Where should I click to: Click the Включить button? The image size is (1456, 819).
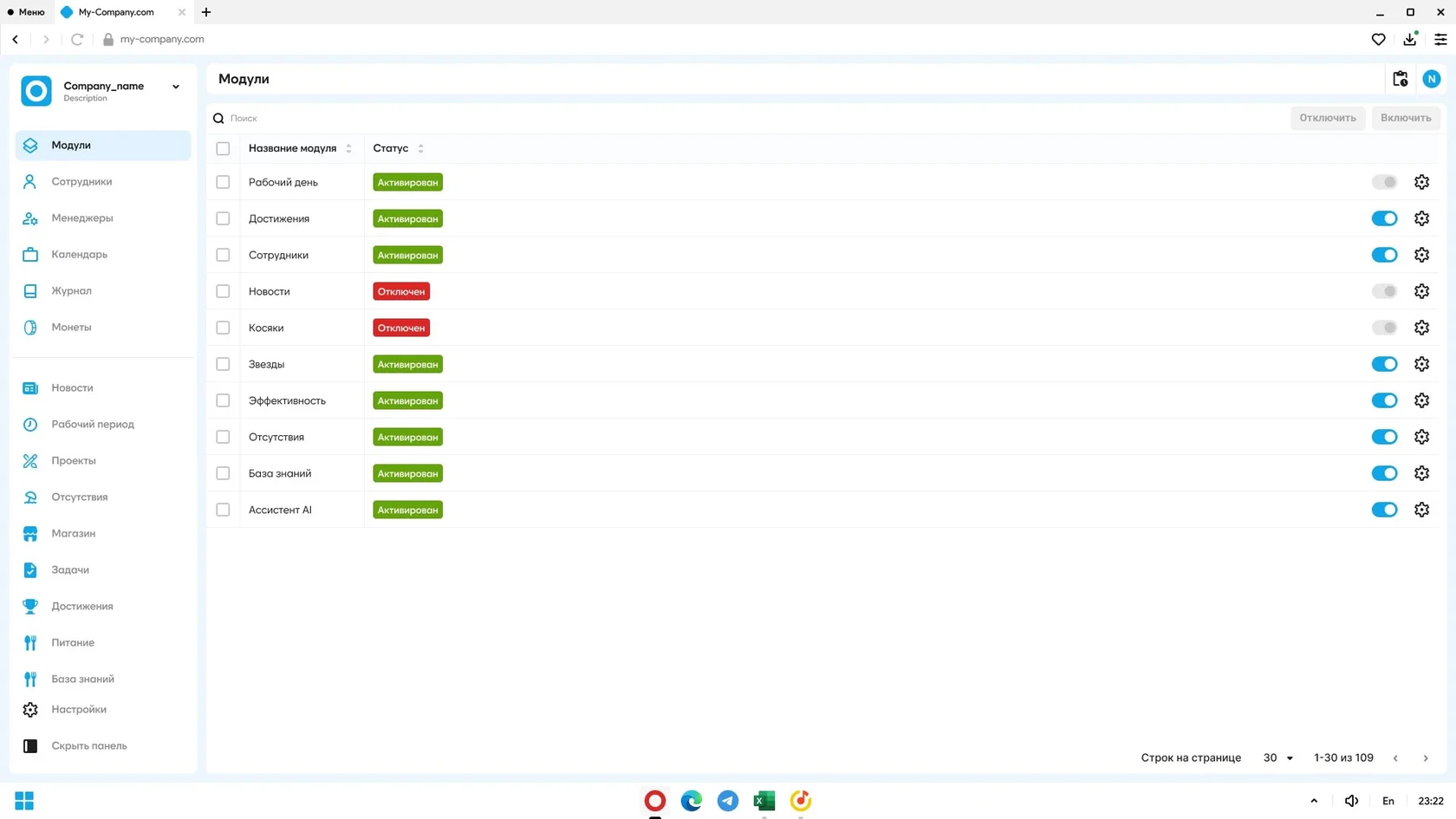click(1406, 118)
